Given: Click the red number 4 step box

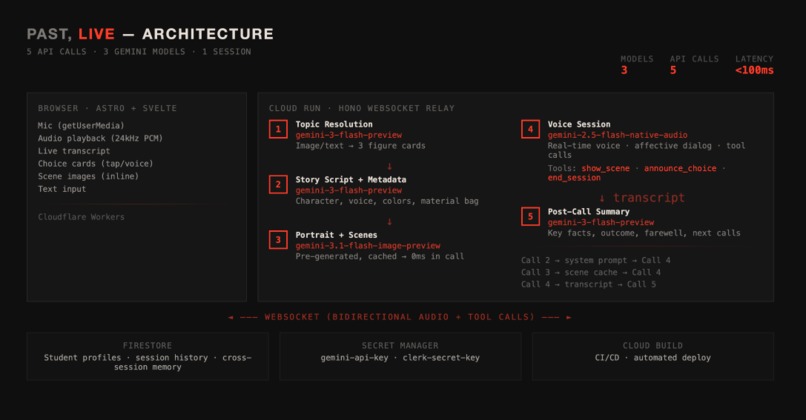Looking at the screenshot, I should (530, 129).
